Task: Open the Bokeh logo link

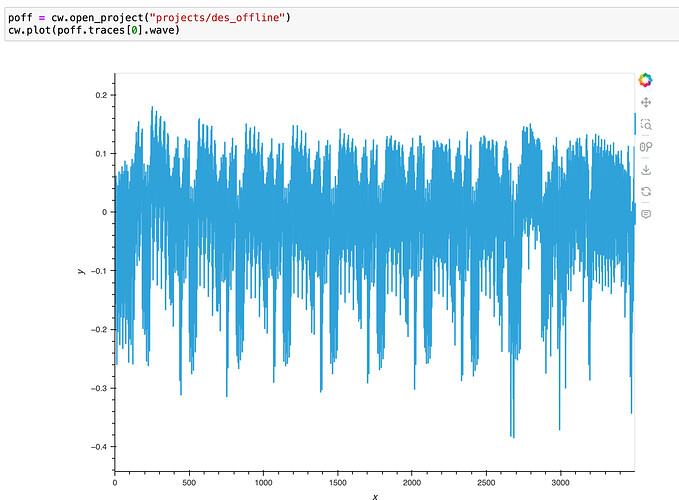Action: click(645, 80)
